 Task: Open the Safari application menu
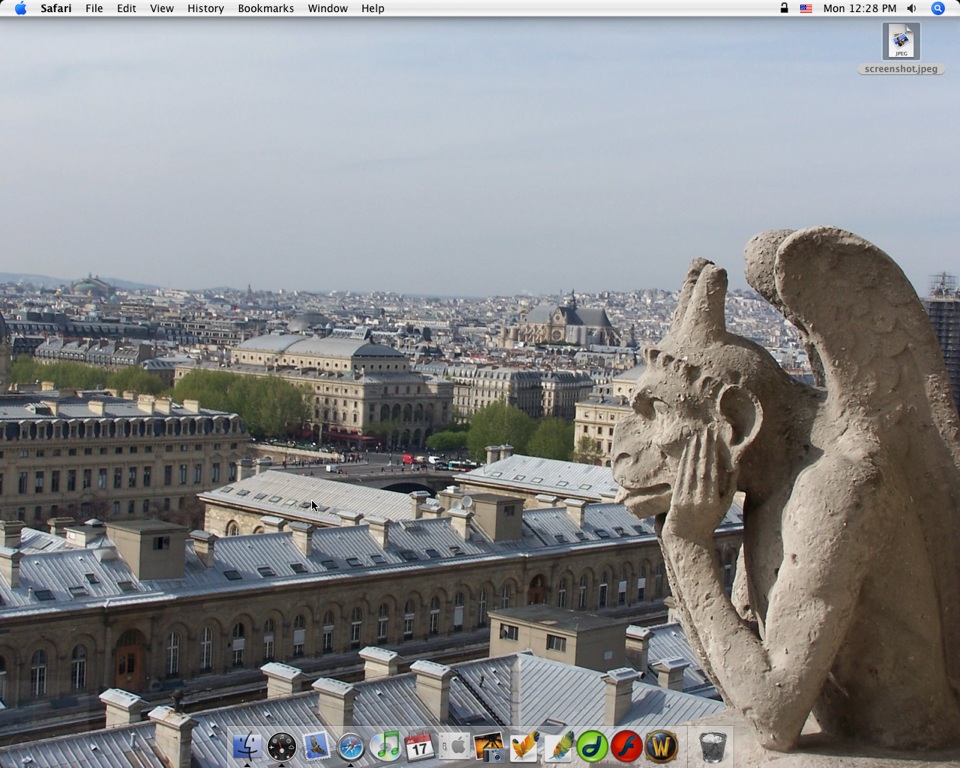coord(56,8)
